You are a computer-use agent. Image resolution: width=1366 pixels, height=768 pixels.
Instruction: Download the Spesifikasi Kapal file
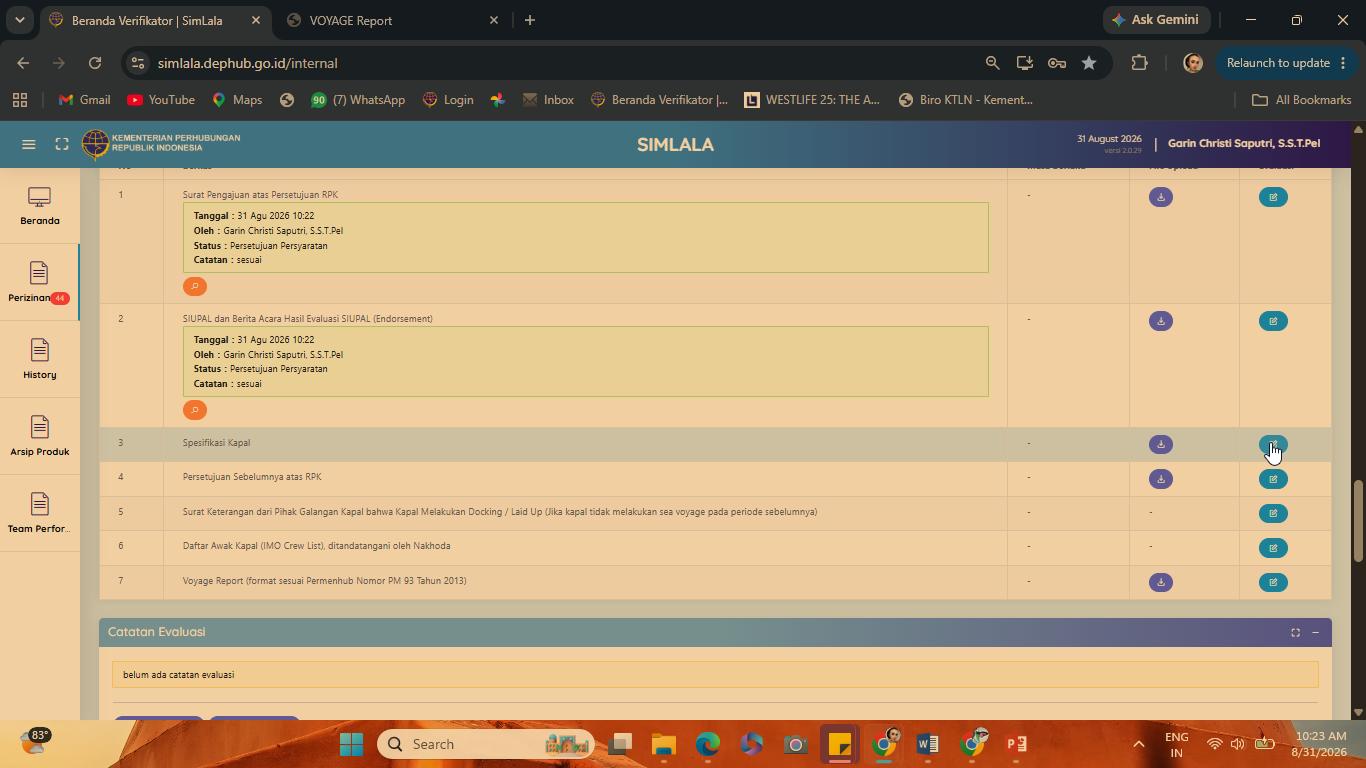click(1160, 444)
